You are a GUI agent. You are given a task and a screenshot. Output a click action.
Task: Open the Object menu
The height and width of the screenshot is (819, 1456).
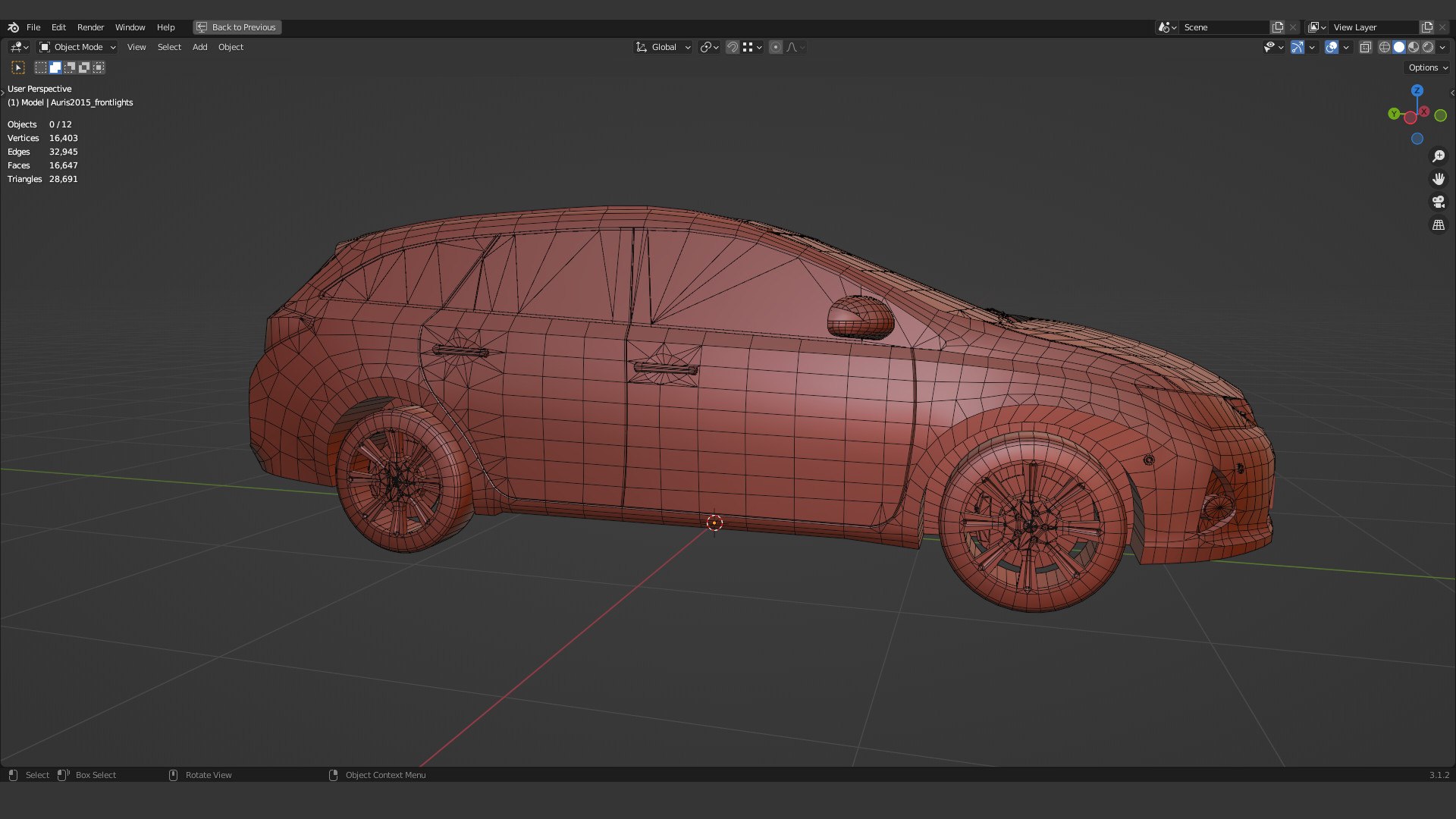[231, 47]
